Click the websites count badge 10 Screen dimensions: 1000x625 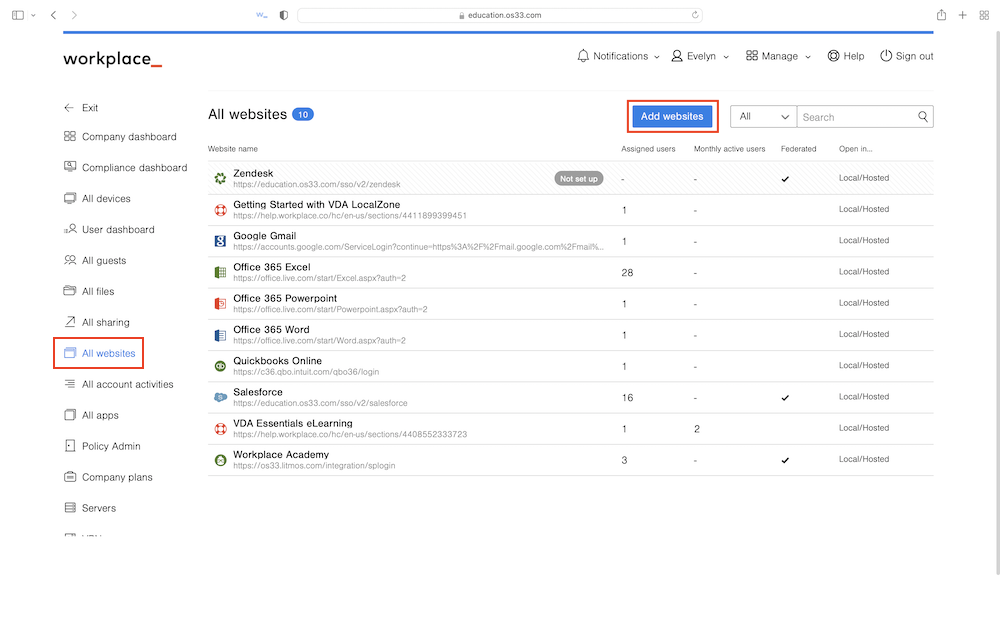303,115
